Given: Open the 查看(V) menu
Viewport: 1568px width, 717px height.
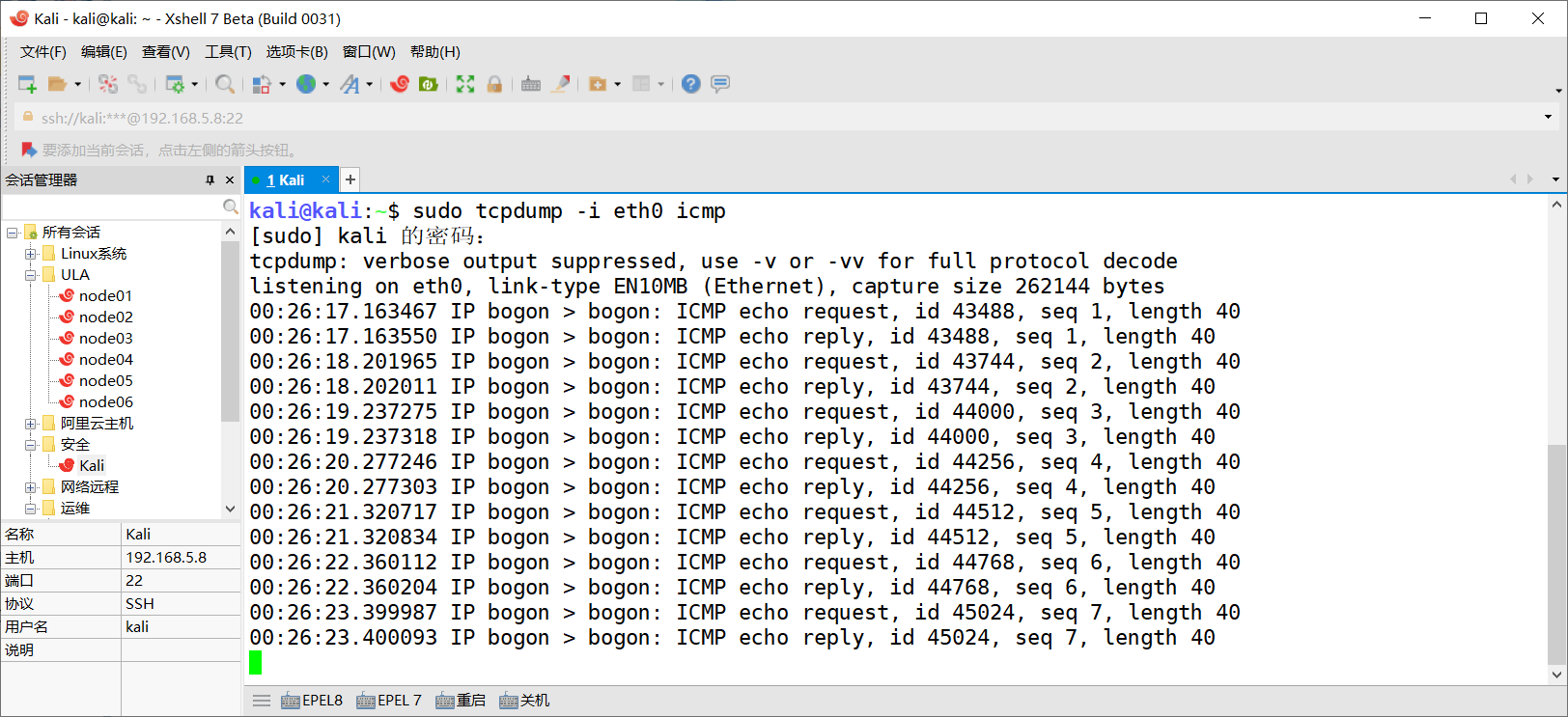Looking at the screenshot, I should (x=166, y=51).
